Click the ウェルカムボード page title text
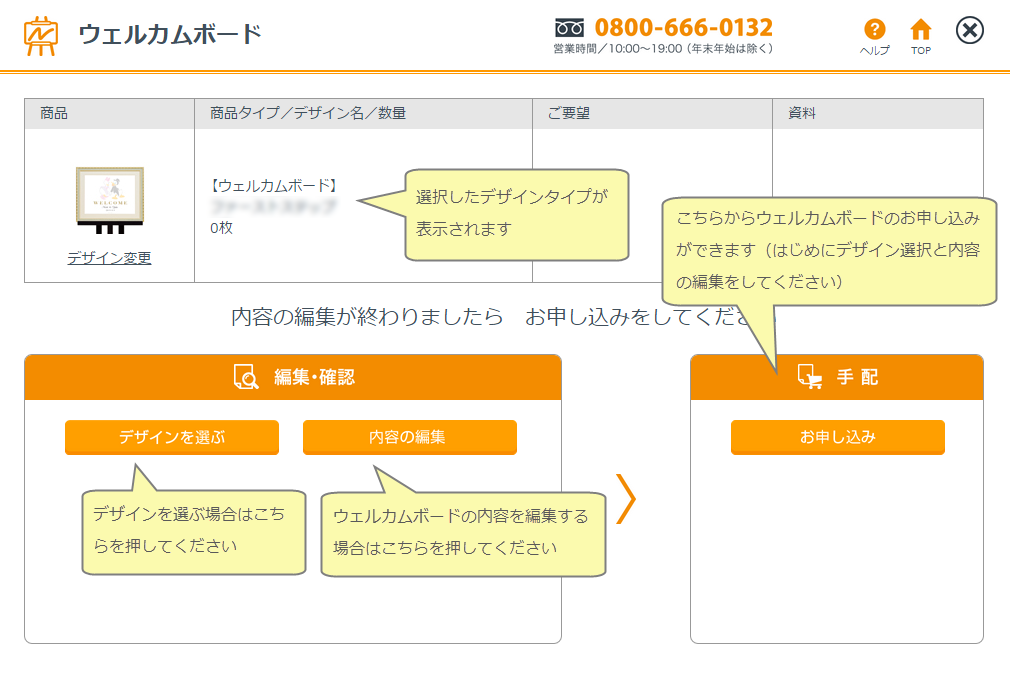1010x683 pixels. pos(170,34)
